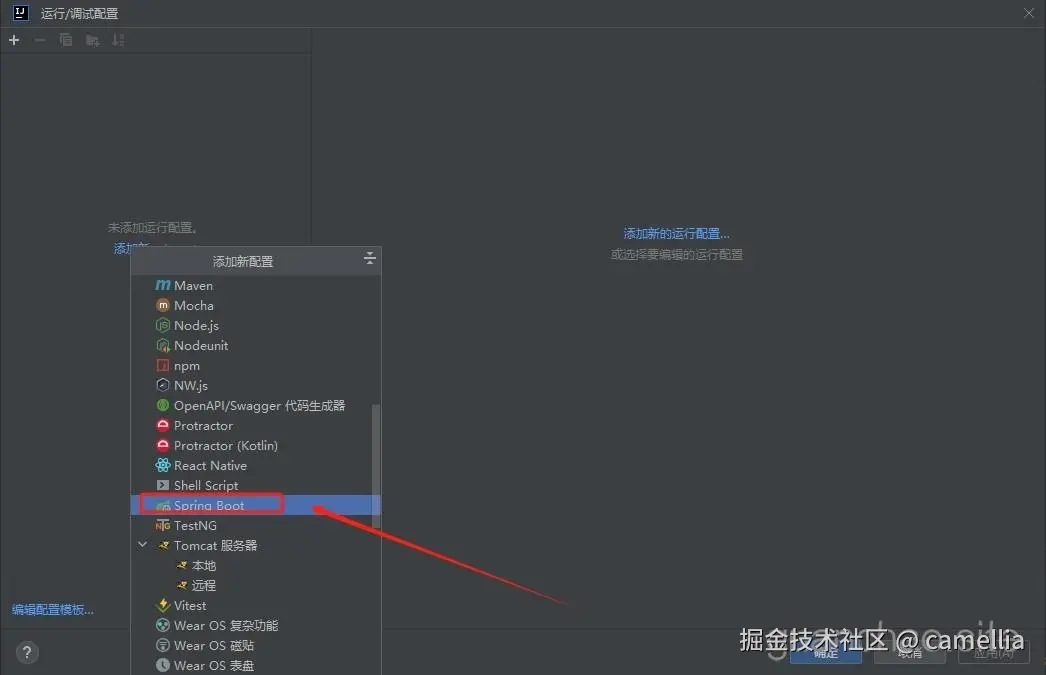This screenshot has height=675, width=1046.
Task: Click the collapse icon in 添加新配置 header
Action: click(370, 258)
